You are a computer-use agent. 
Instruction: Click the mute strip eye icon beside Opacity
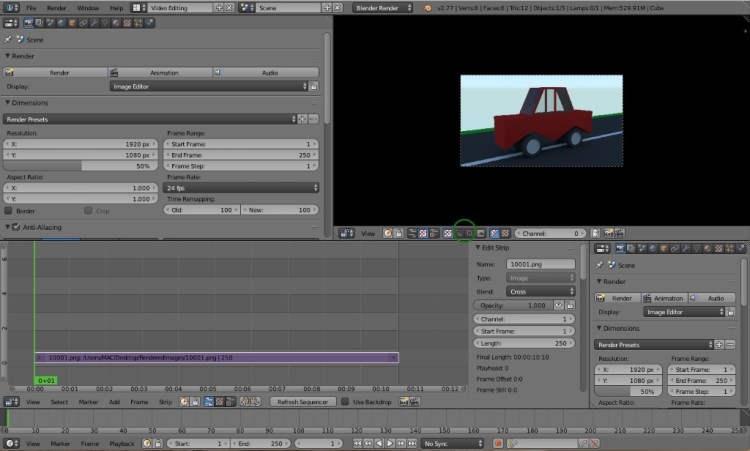[x=560, y=305]
